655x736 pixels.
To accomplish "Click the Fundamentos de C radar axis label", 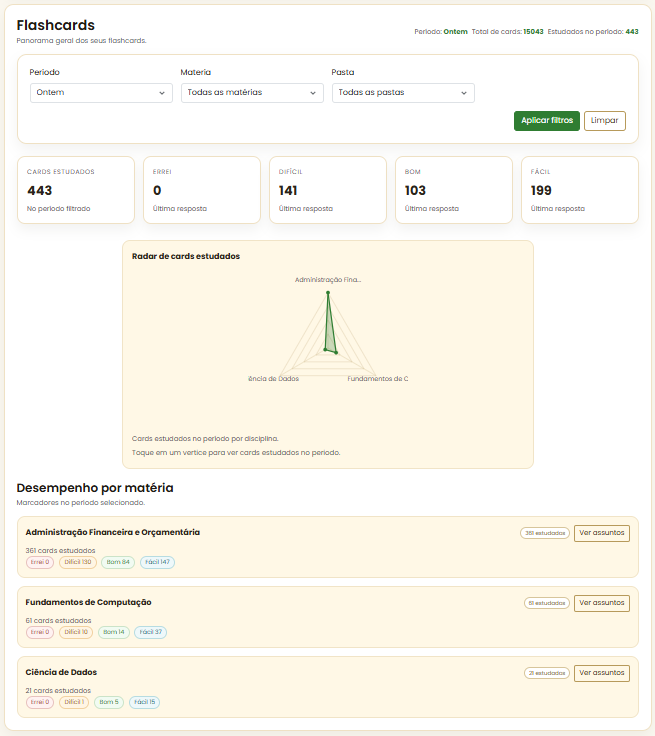I will point(377,379).
